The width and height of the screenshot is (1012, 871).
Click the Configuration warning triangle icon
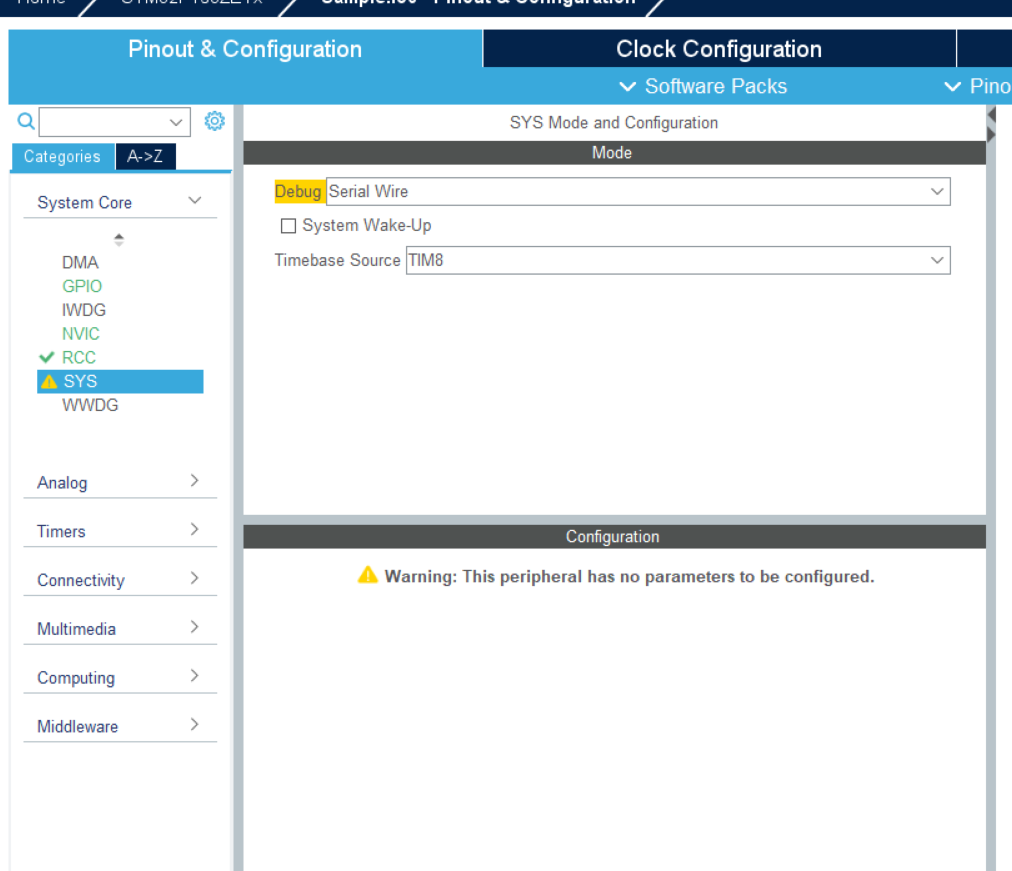367,575
